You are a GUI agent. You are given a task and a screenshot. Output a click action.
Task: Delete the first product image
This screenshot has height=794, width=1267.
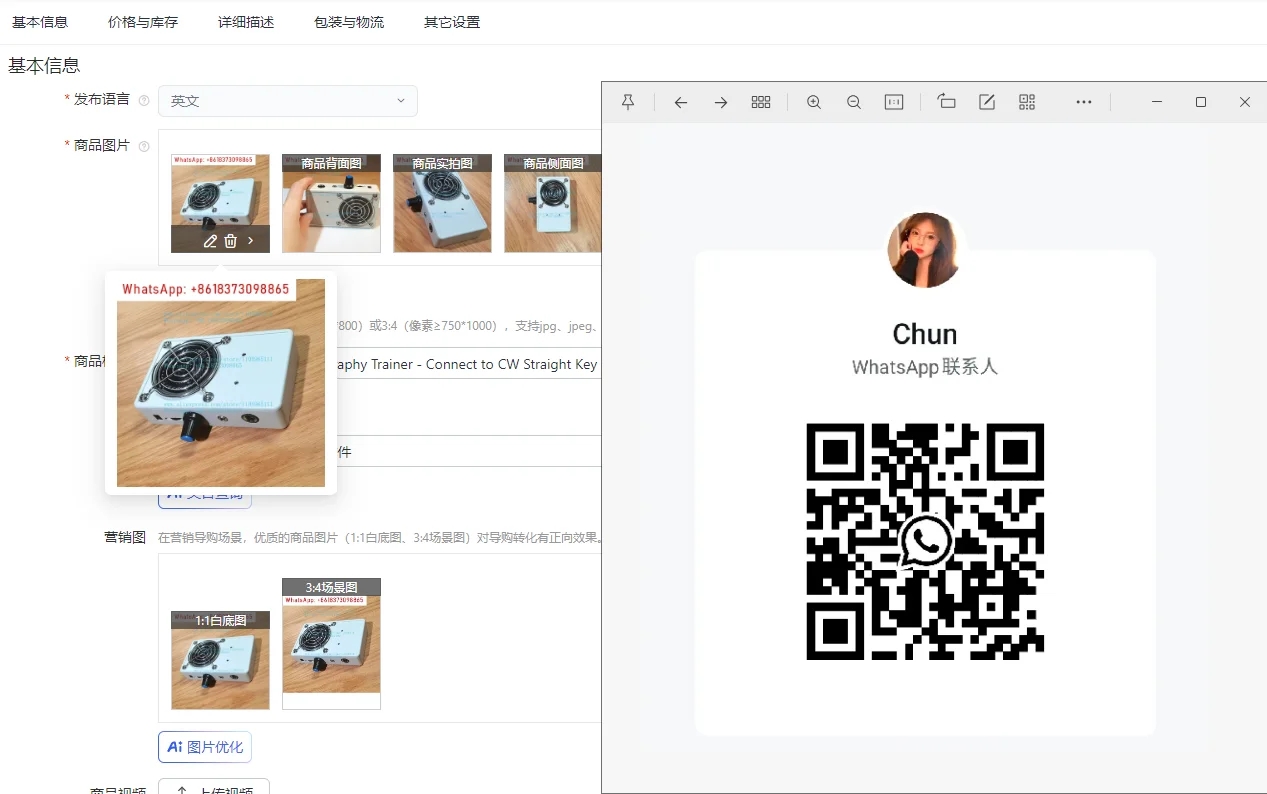coord(231,241)
